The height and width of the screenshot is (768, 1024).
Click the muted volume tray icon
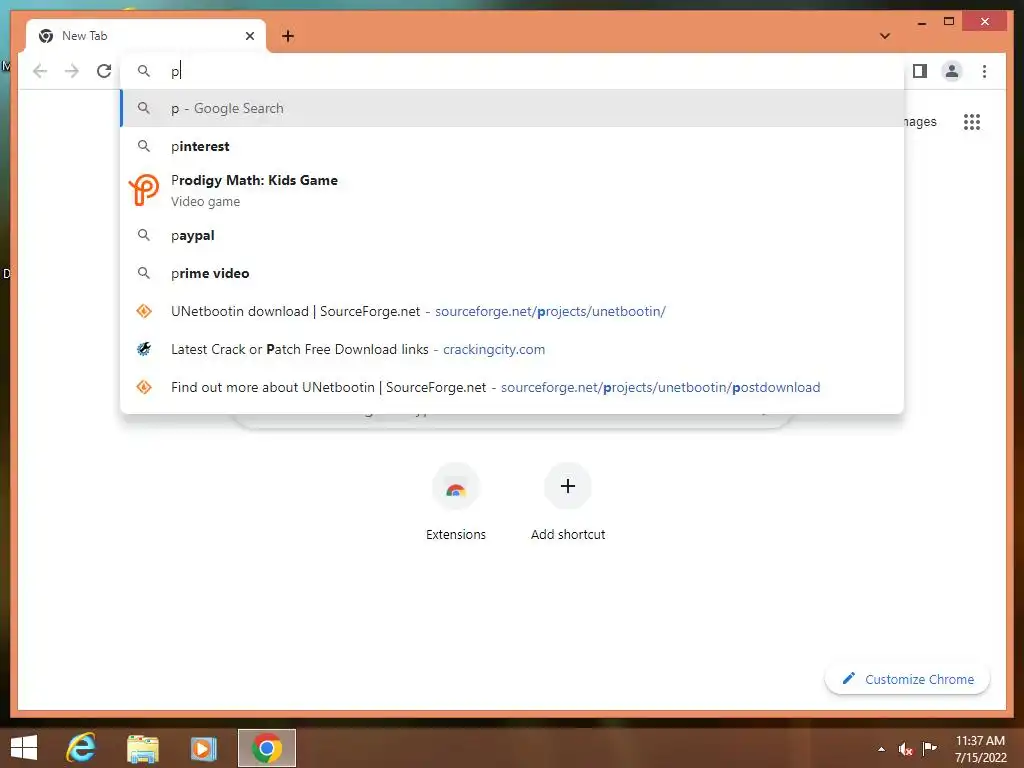905,749
